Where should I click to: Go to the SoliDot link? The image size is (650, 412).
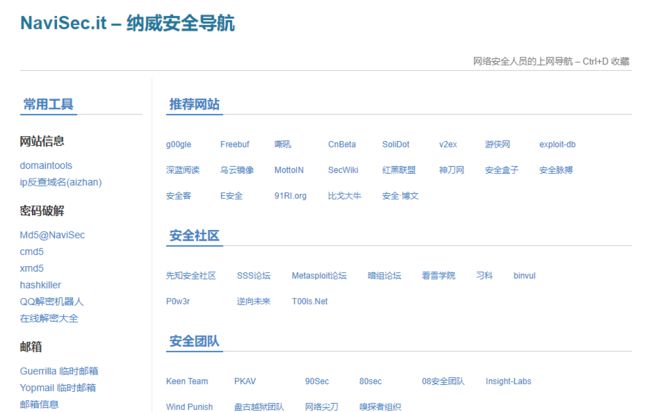click(x=395, y=144)
